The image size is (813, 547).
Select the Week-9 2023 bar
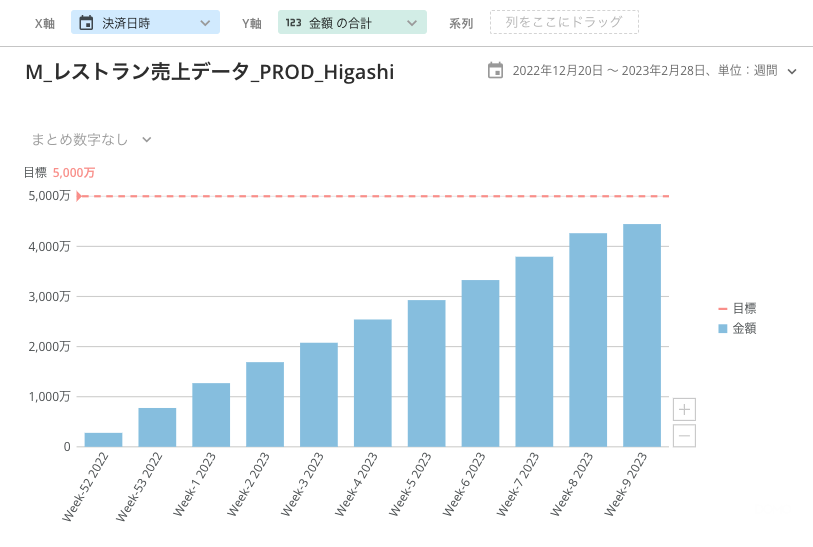642,335
